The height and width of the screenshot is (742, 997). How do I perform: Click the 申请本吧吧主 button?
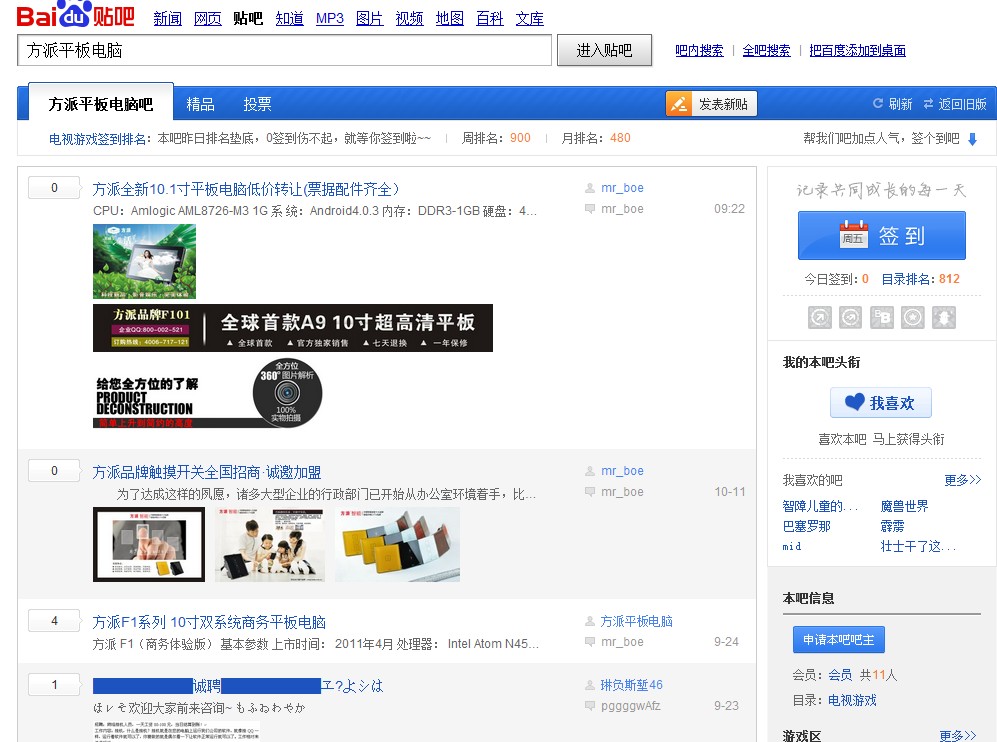(839, 640)
